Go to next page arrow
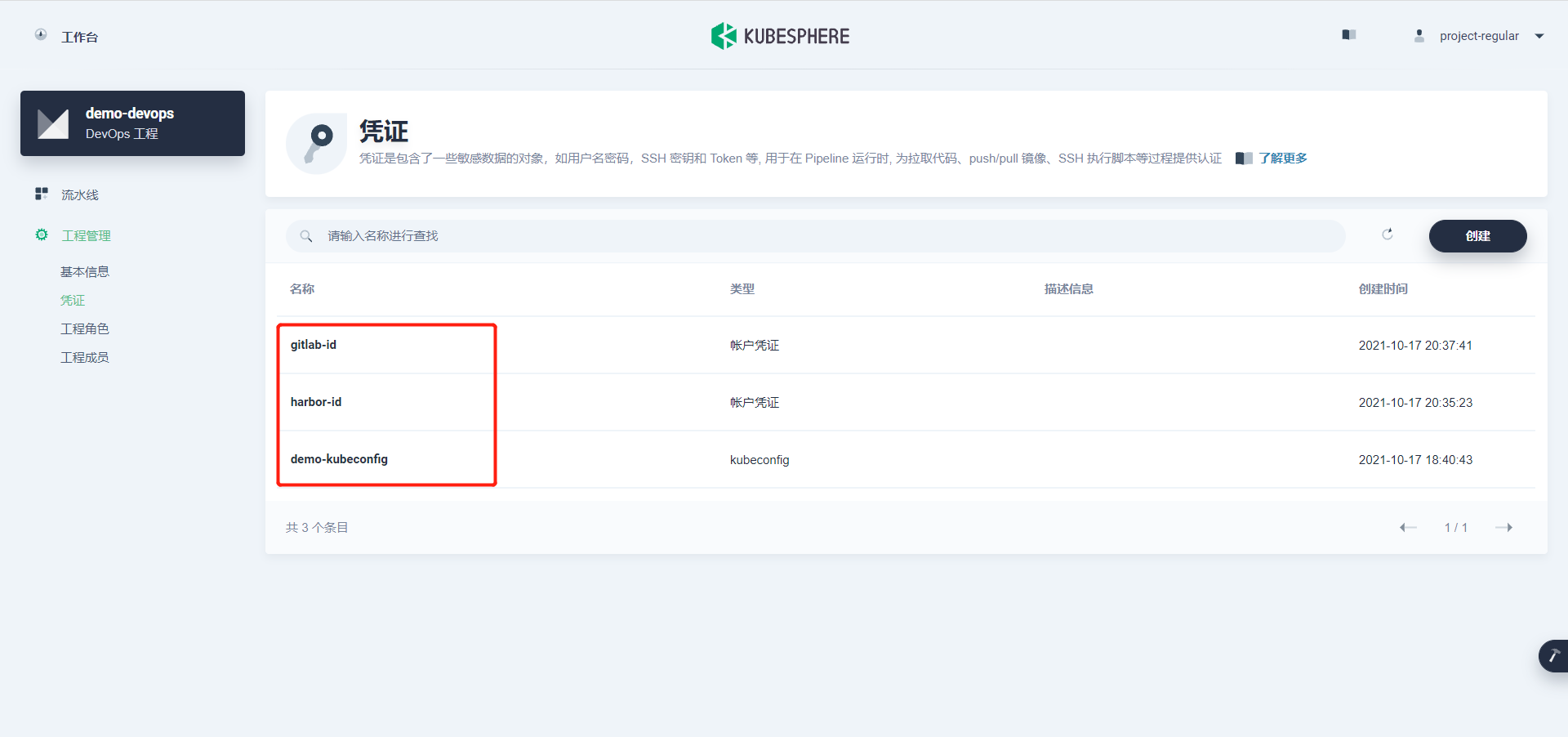The height and width of the screenshot is (737, 1568). tap(1504, 527)
